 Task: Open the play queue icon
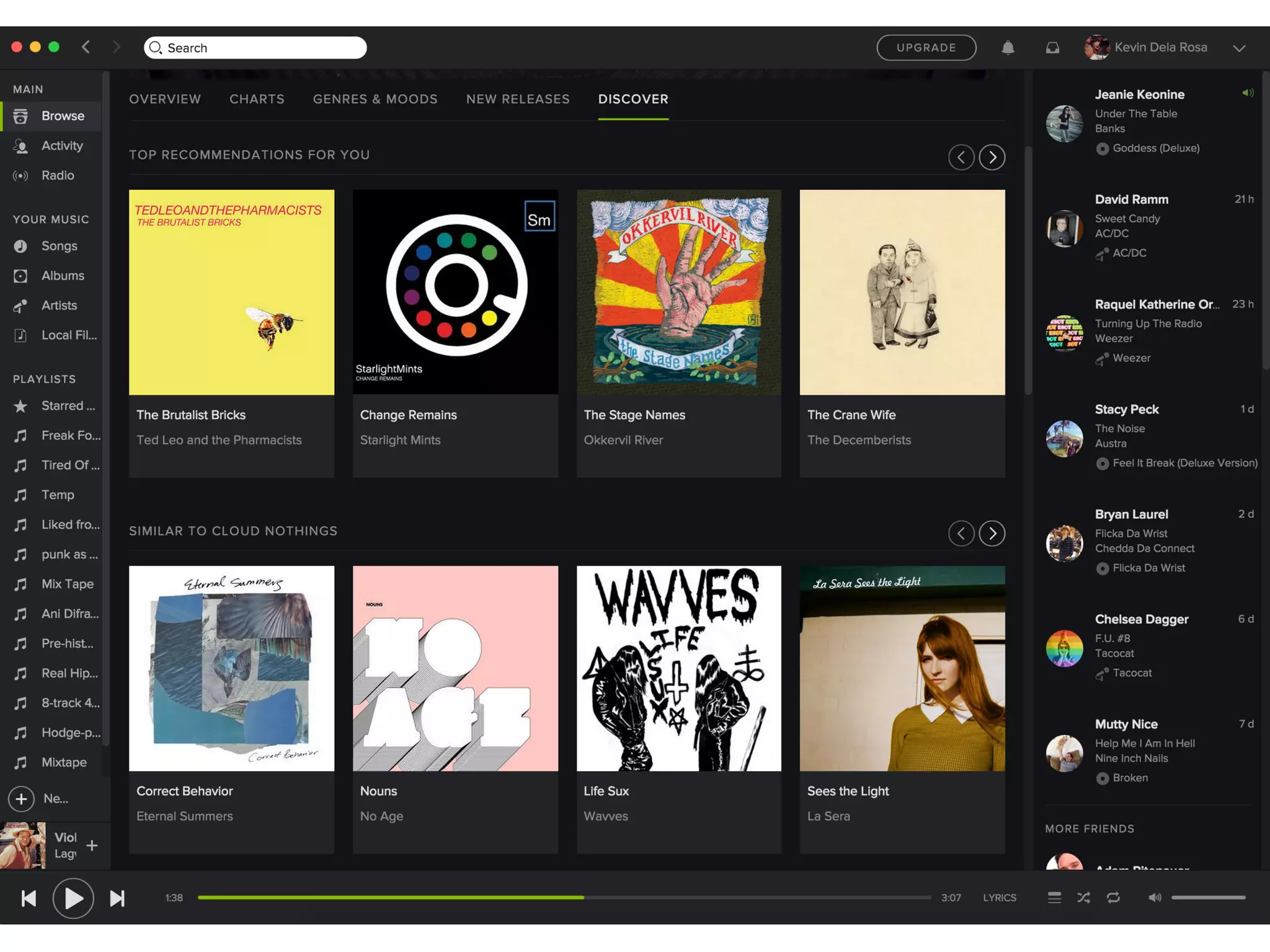[1054, 897]
